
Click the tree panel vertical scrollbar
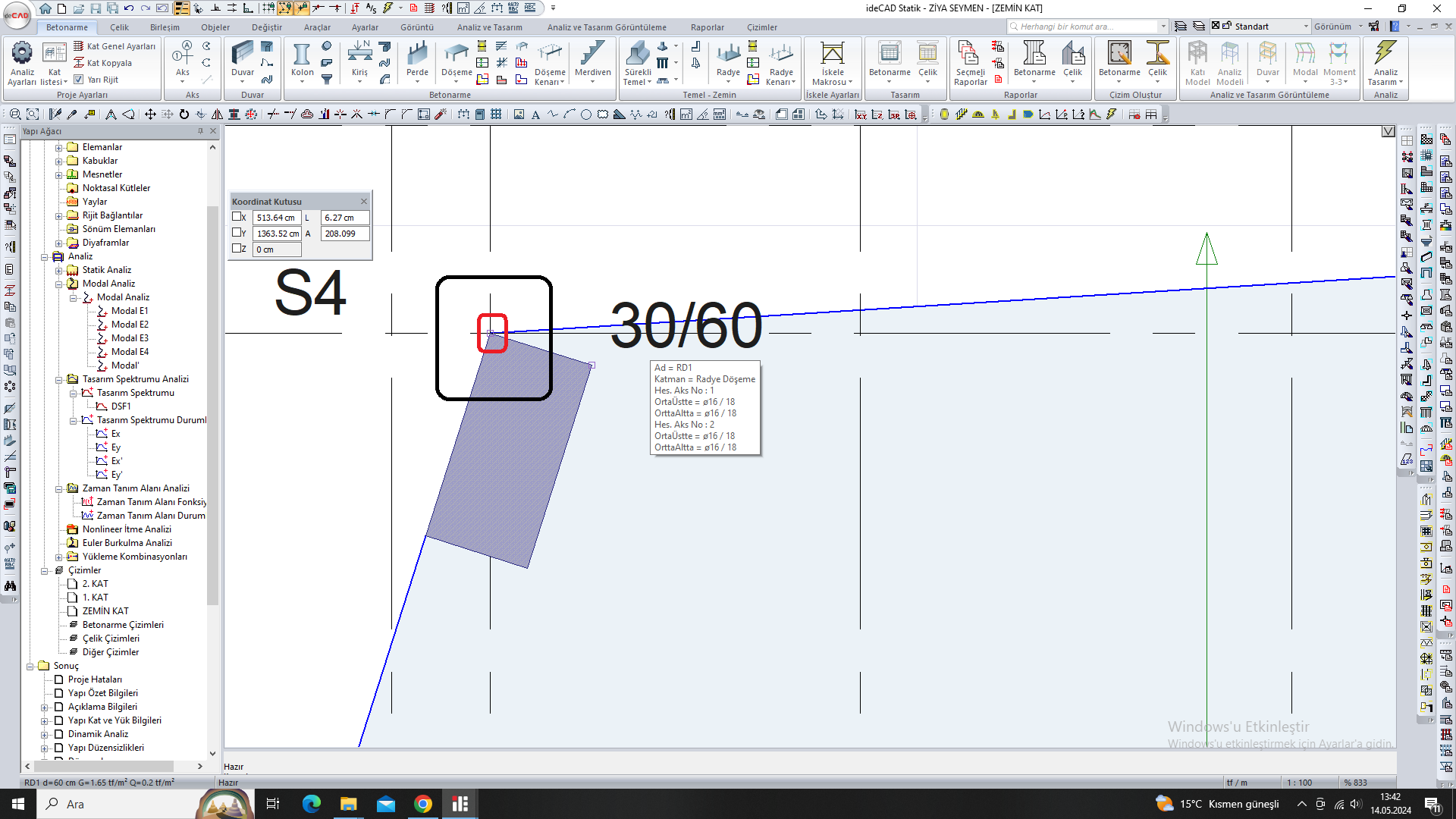(x=212, y=406)
